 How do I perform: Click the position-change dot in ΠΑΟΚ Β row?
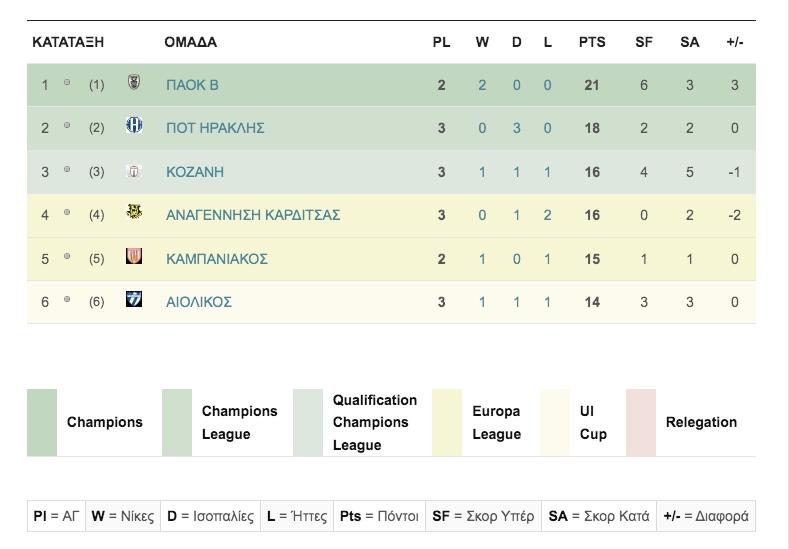pyautogui.click(x=67, y=82)
